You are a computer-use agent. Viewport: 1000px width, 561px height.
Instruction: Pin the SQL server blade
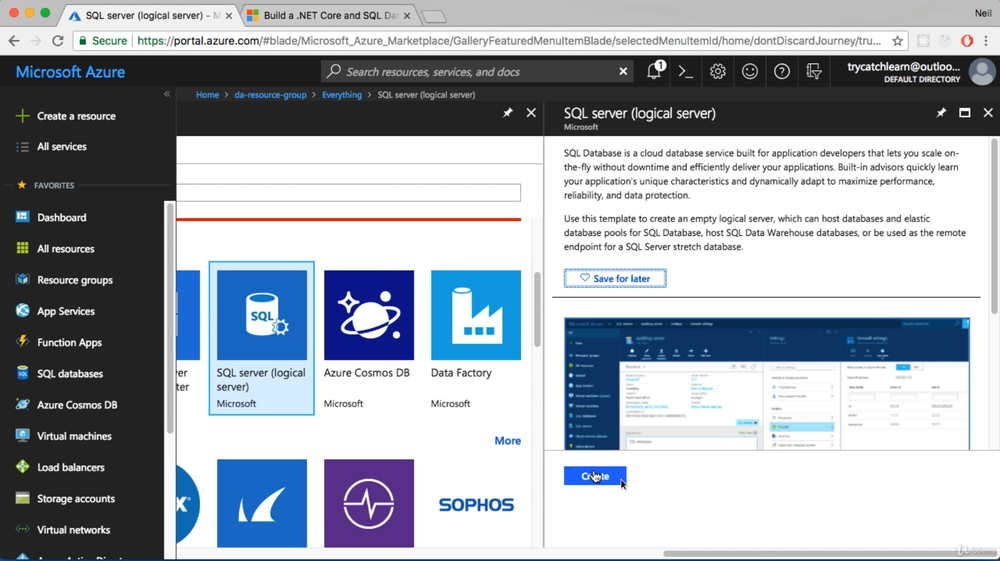[x=941, y=113]
